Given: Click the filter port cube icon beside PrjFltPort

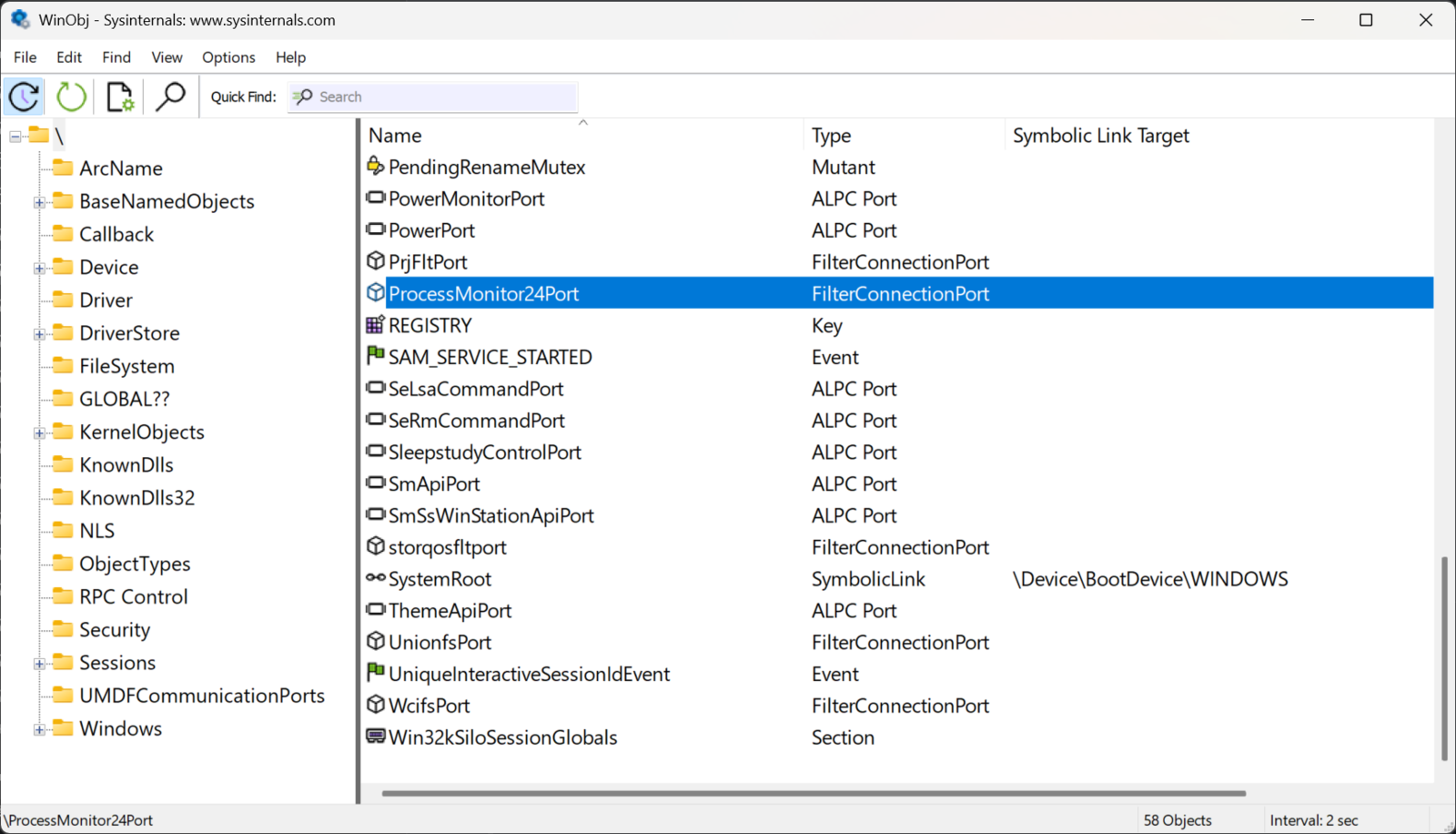Looking at the screenshot, I should (375, 260).
